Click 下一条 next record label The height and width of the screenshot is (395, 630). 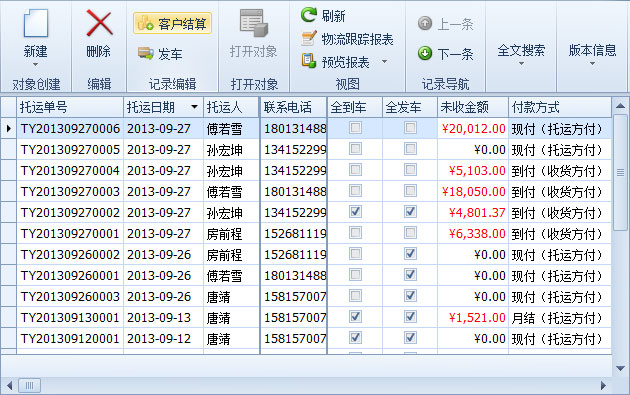tap(455, 54)
